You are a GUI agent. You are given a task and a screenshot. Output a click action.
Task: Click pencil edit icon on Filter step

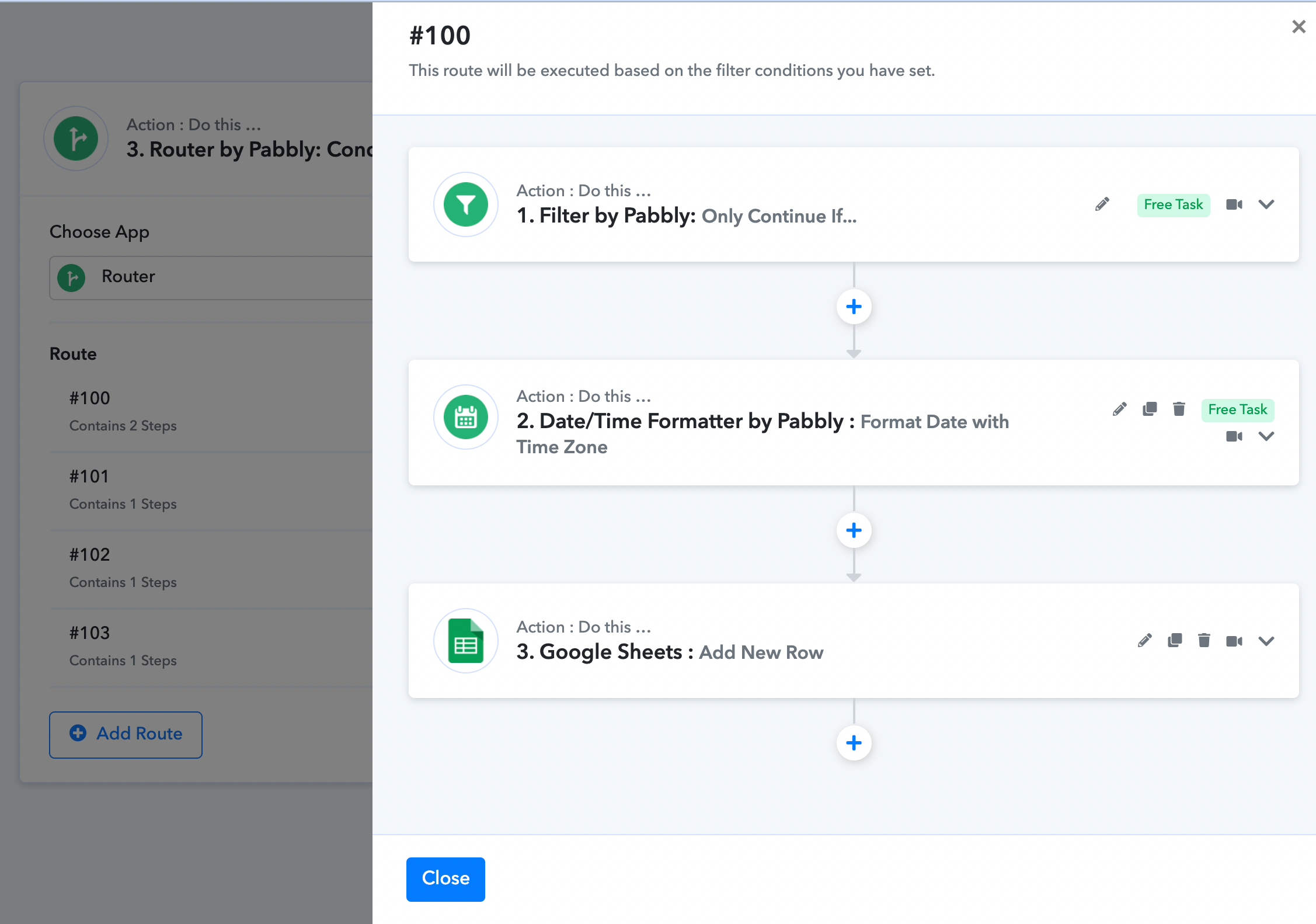tap(1102, 204)
